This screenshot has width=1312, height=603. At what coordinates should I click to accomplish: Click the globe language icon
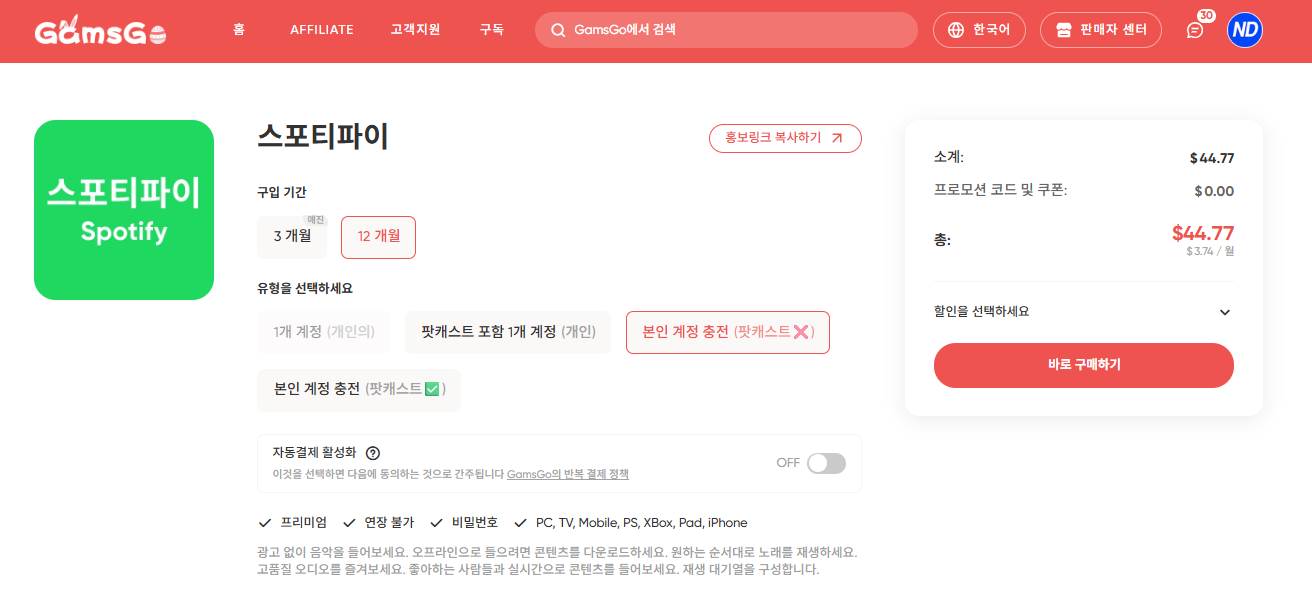tap(956, 30)
